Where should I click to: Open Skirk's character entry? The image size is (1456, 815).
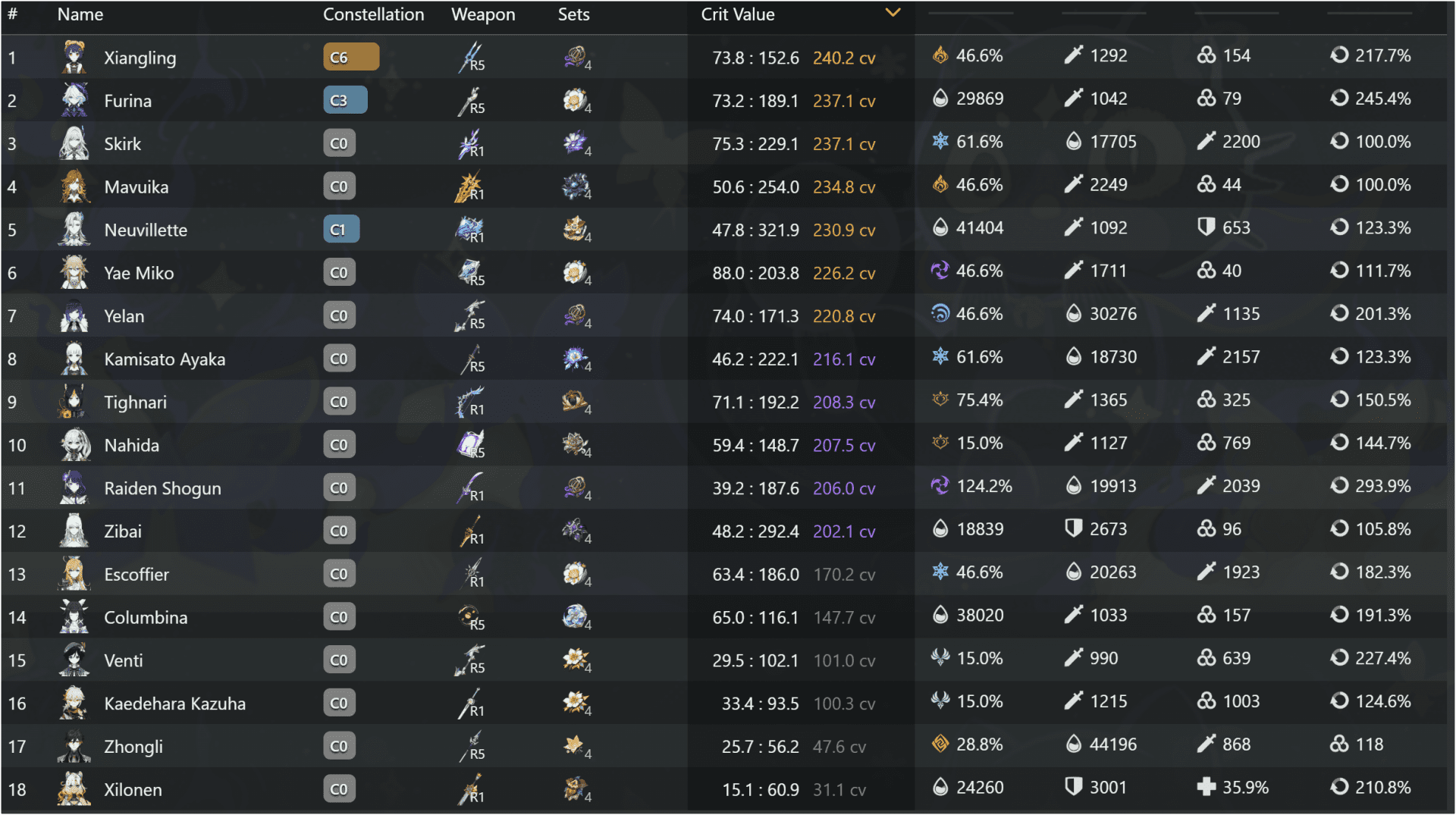124,143
